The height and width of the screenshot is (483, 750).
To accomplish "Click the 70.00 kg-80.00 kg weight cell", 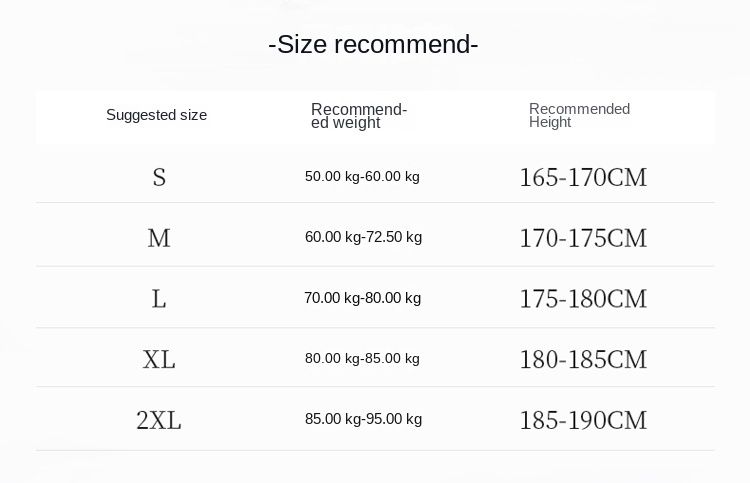I will (362, 298).
